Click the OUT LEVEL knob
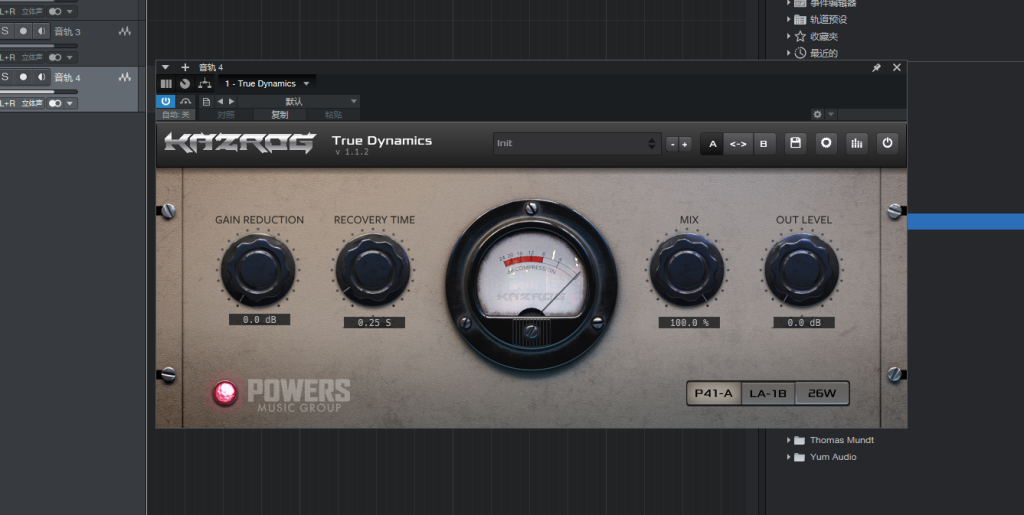 (x=802, y=270)
